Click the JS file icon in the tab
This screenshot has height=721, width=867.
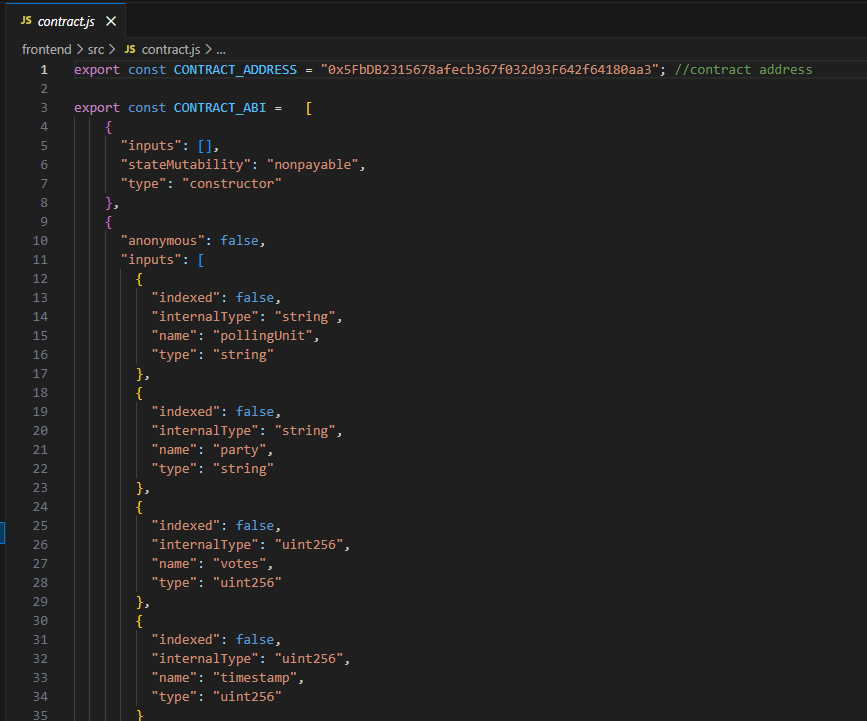[26, 20]
